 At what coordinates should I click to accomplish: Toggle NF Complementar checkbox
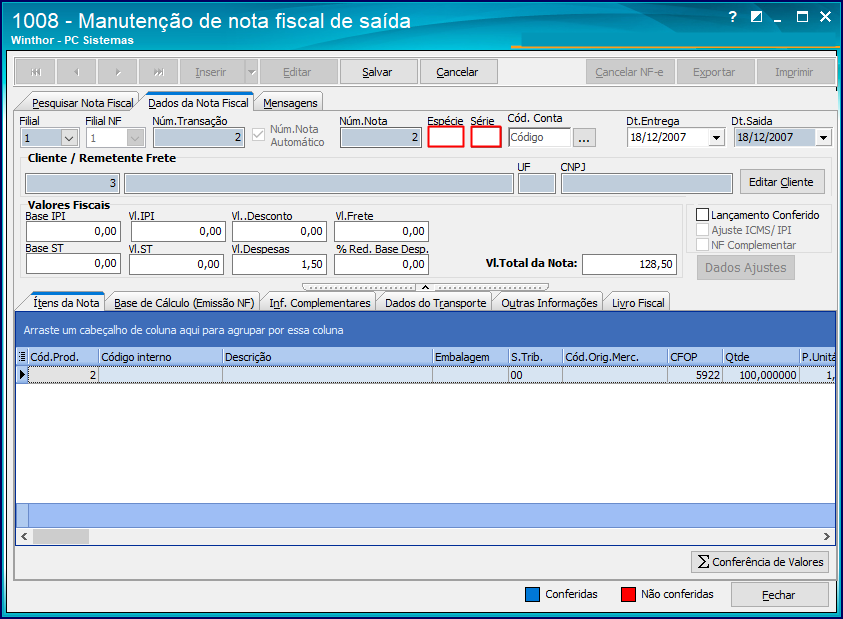(x=702, y=245)
